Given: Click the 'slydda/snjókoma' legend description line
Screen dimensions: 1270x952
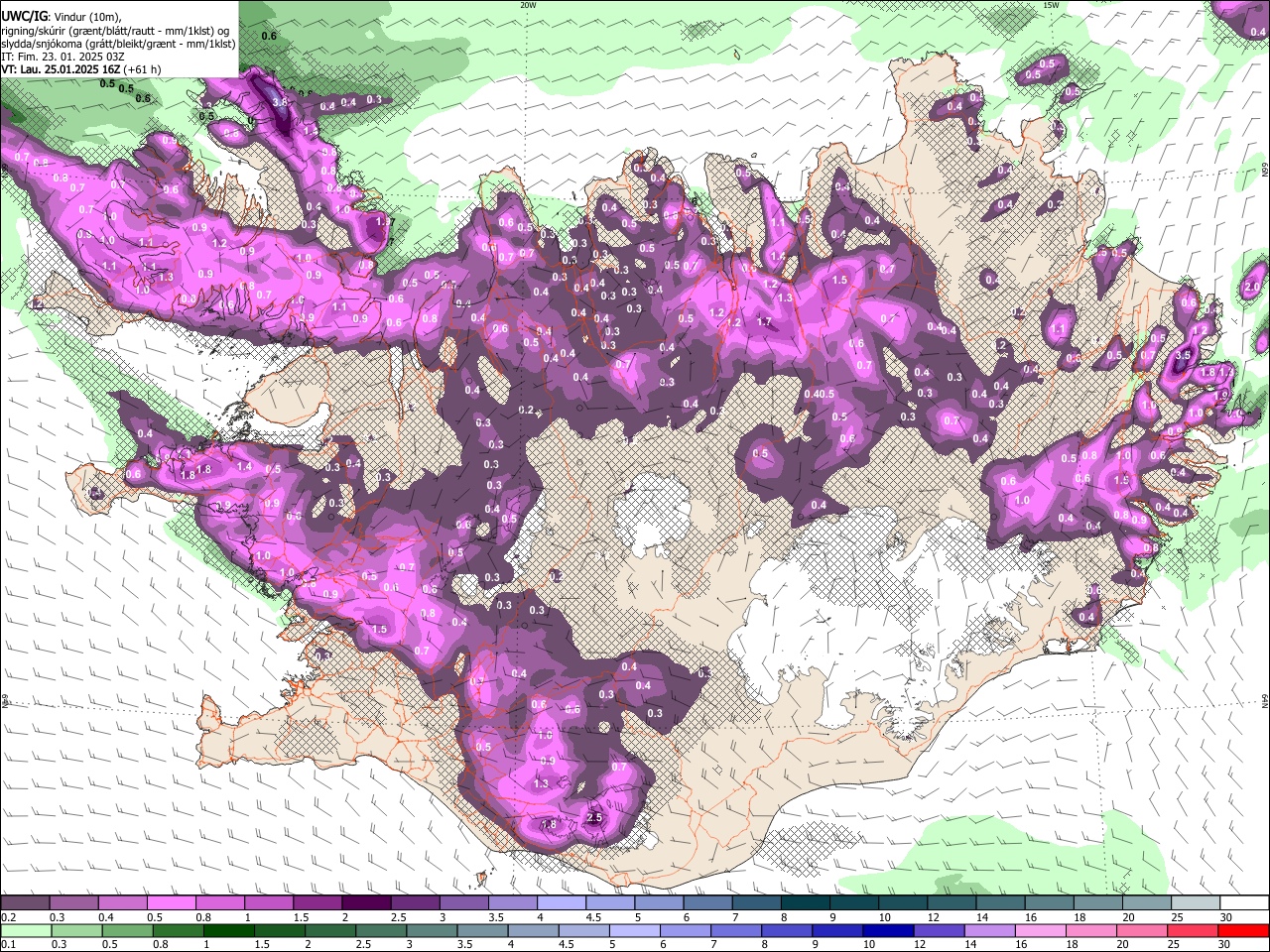Looking at the screenshot, I should [119, 44].
